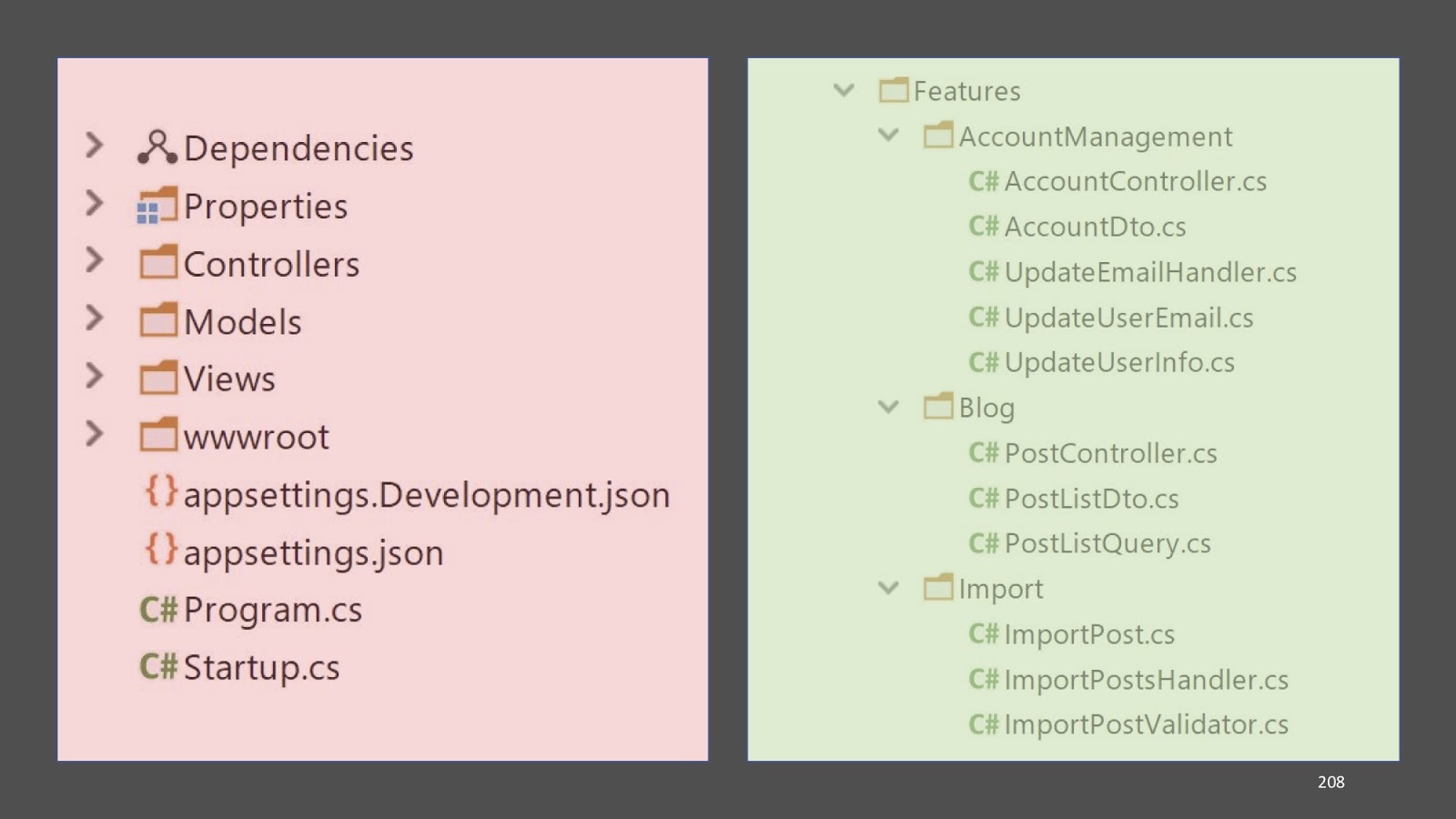Select the Views folder label
Image resolution: width=1456 pixels, height=819 pixels.
click(229, 379)
